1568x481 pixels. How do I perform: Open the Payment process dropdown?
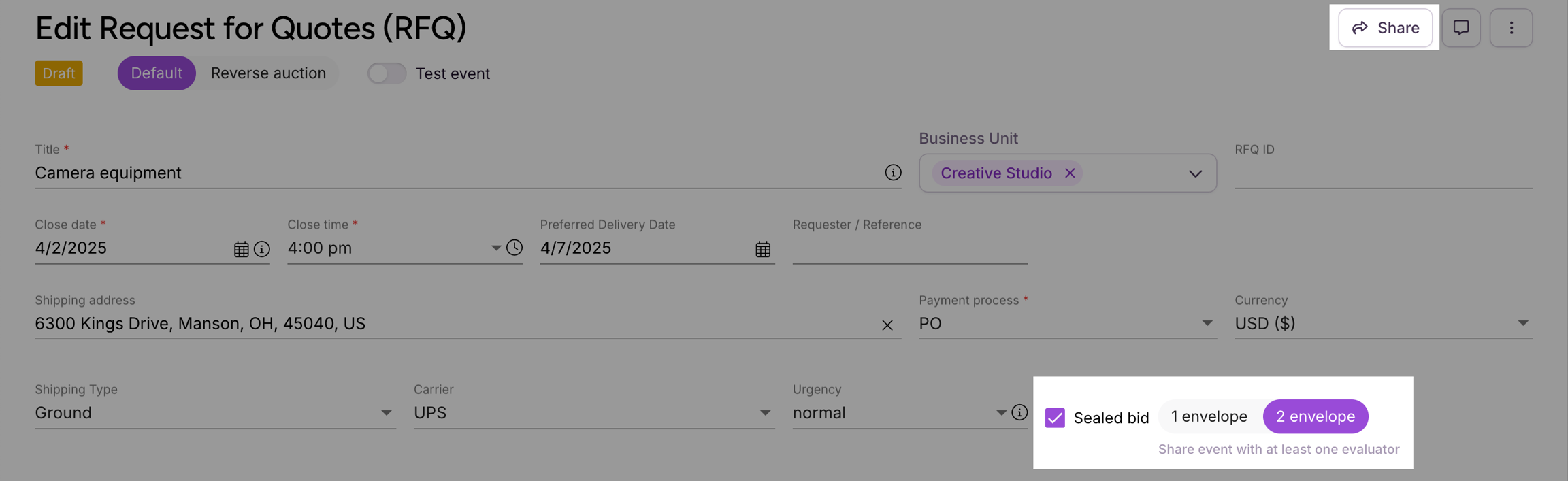[1206, 324]
